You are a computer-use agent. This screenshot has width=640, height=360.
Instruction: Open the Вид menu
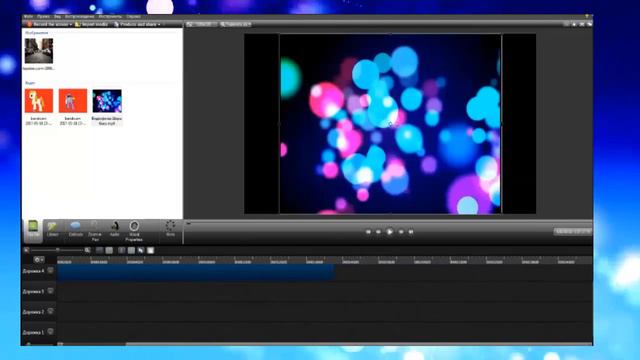coord(58,17)
